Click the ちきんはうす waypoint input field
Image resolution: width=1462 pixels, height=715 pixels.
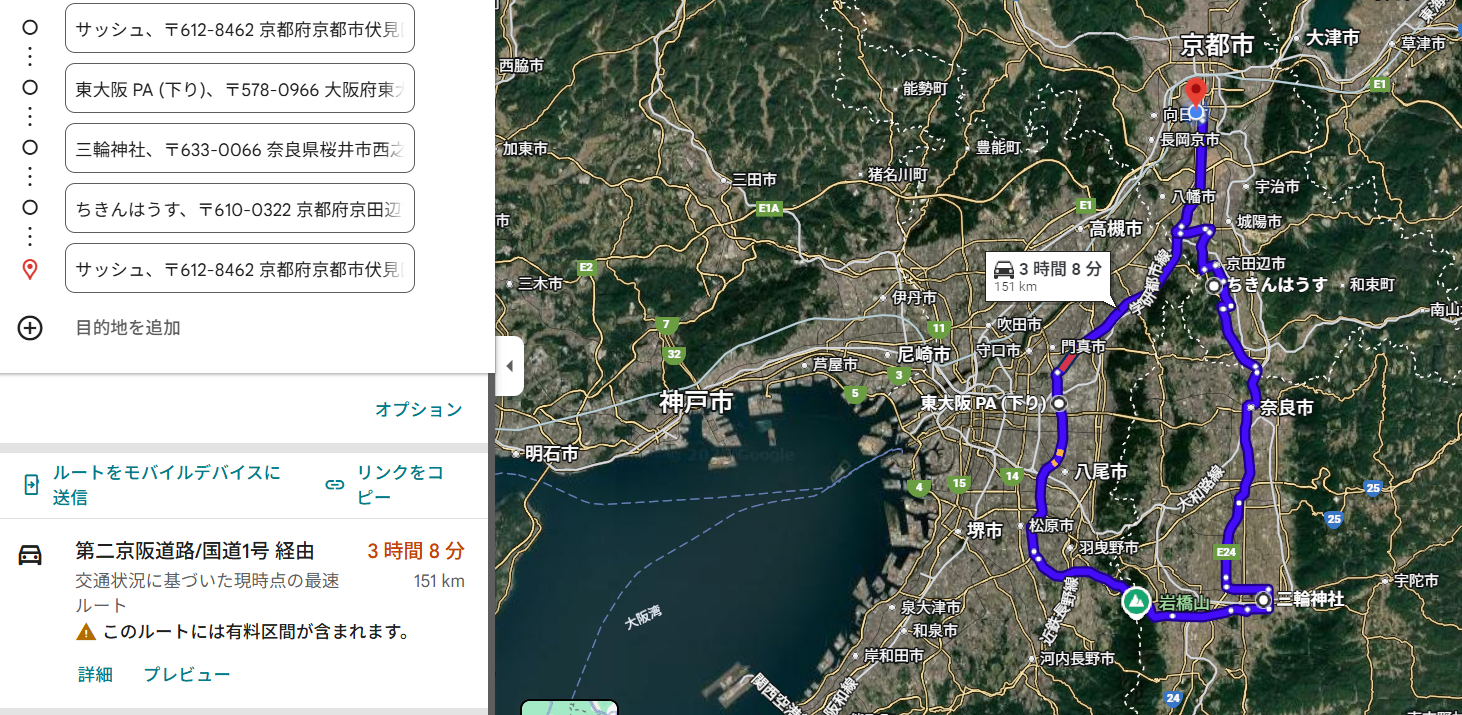click(240, 208)
